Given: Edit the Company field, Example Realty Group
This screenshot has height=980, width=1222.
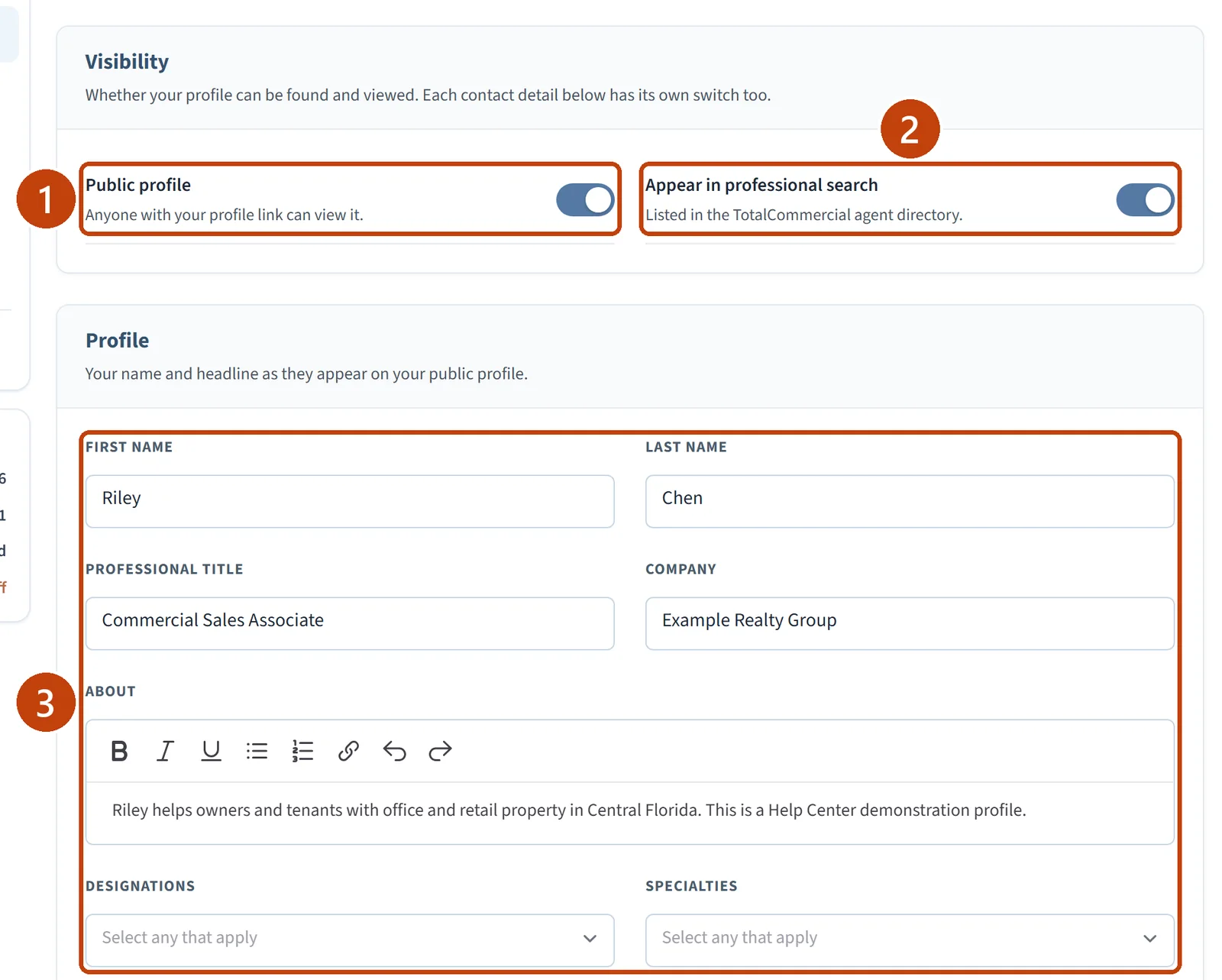Looking at the screenshot, I should tap(910, 623).
